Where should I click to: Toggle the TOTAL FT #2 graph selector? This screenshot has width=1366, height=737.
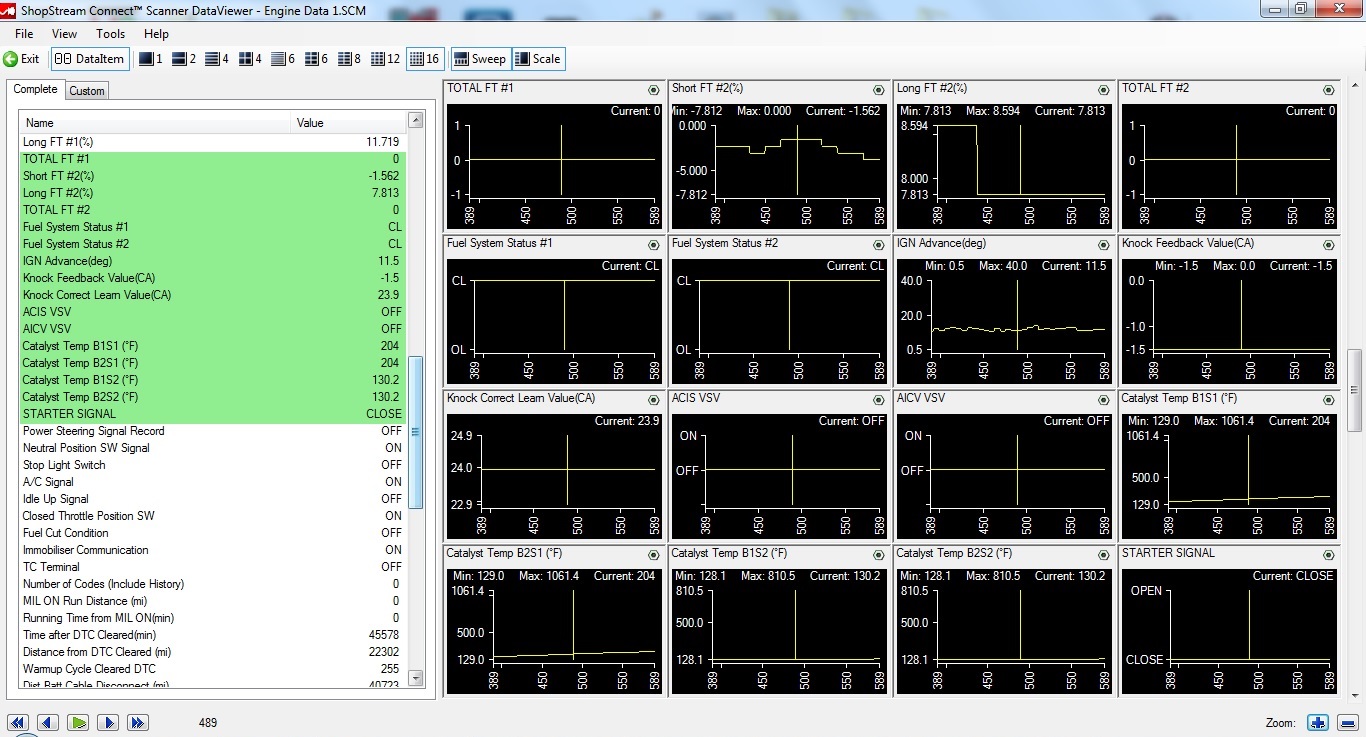(1329, 90)
